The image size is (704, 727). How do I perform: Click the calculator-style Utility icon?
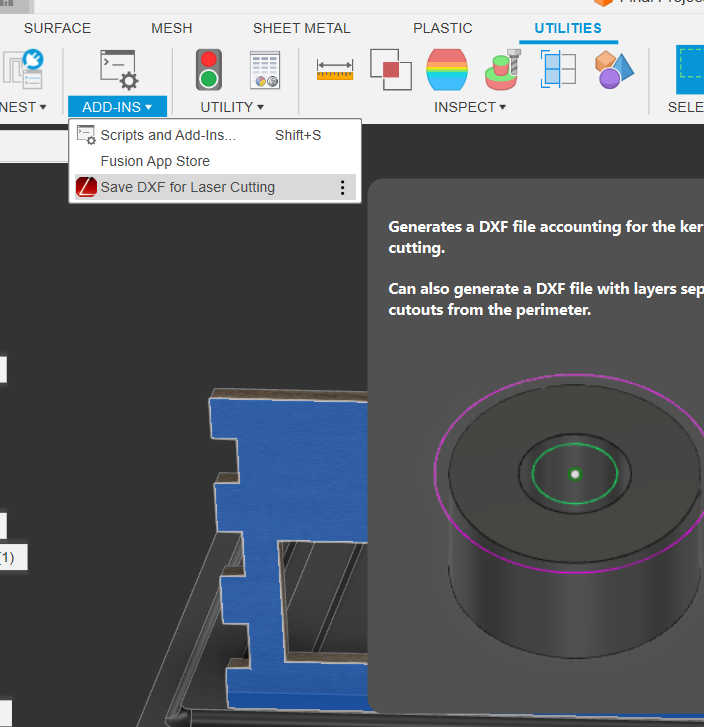point(265,69)
